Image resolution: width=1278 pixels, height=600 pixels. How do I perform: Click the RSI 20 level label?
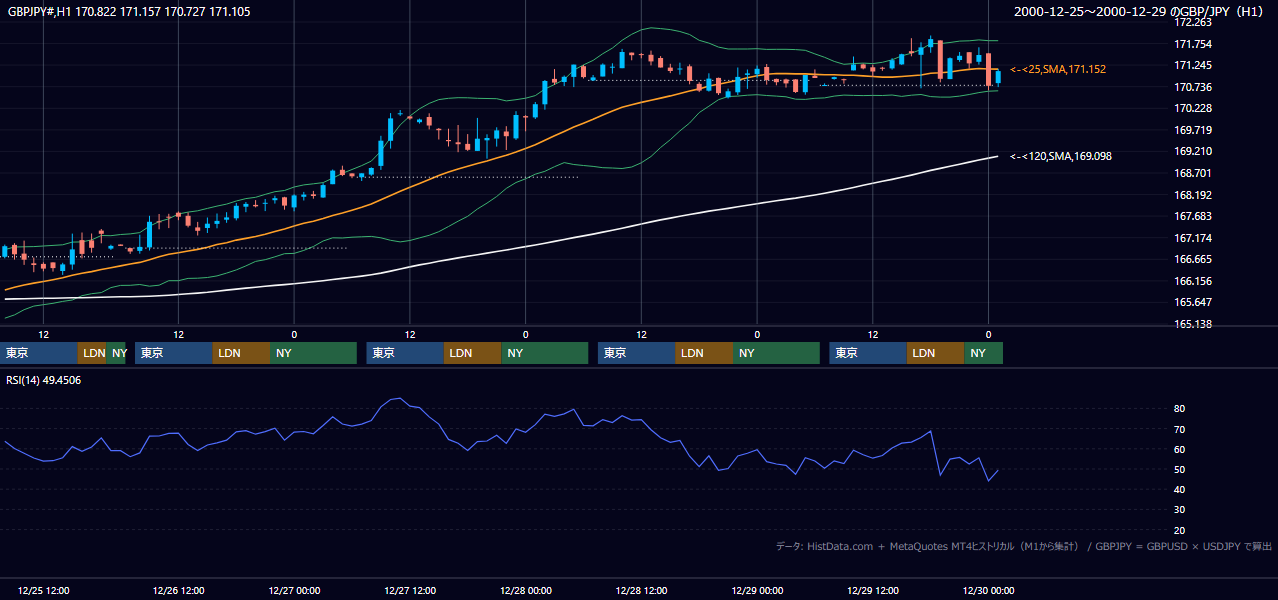coord(1180,530)
